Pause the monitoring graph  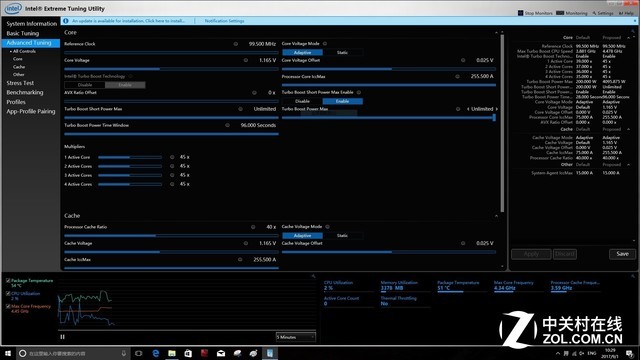pyautogui.click(x=62, y=337)
